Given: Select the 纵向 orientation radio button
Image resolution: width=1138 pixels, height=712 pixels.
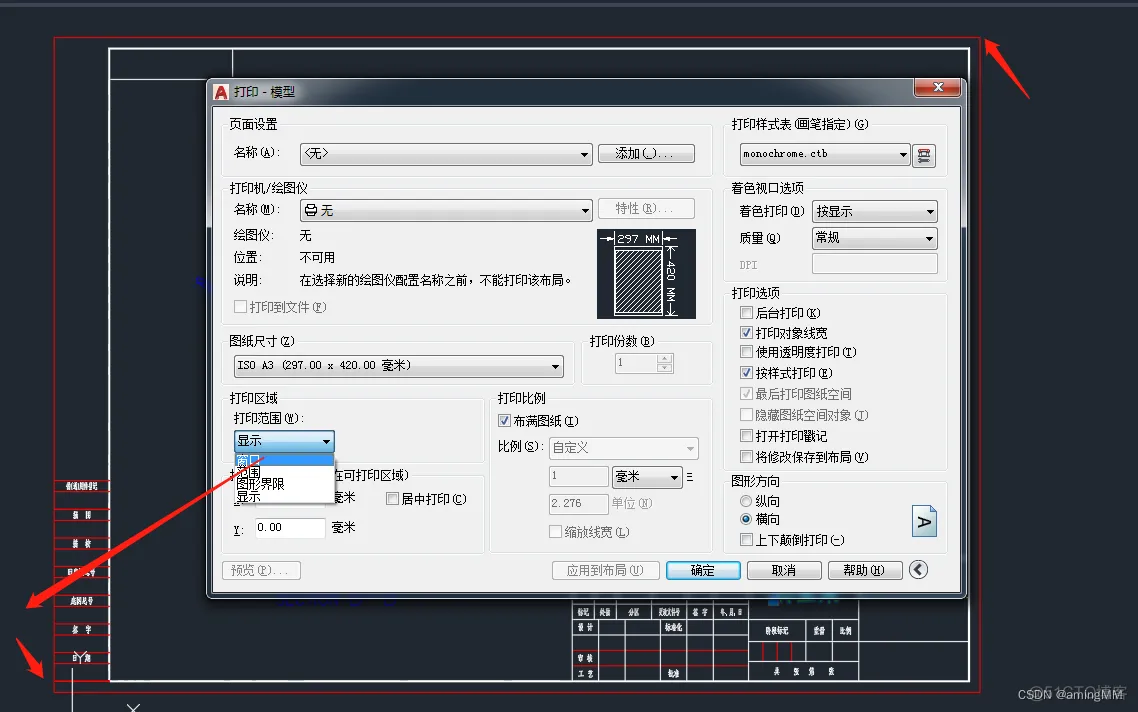Looking at the screenshot, I should 746,501.
